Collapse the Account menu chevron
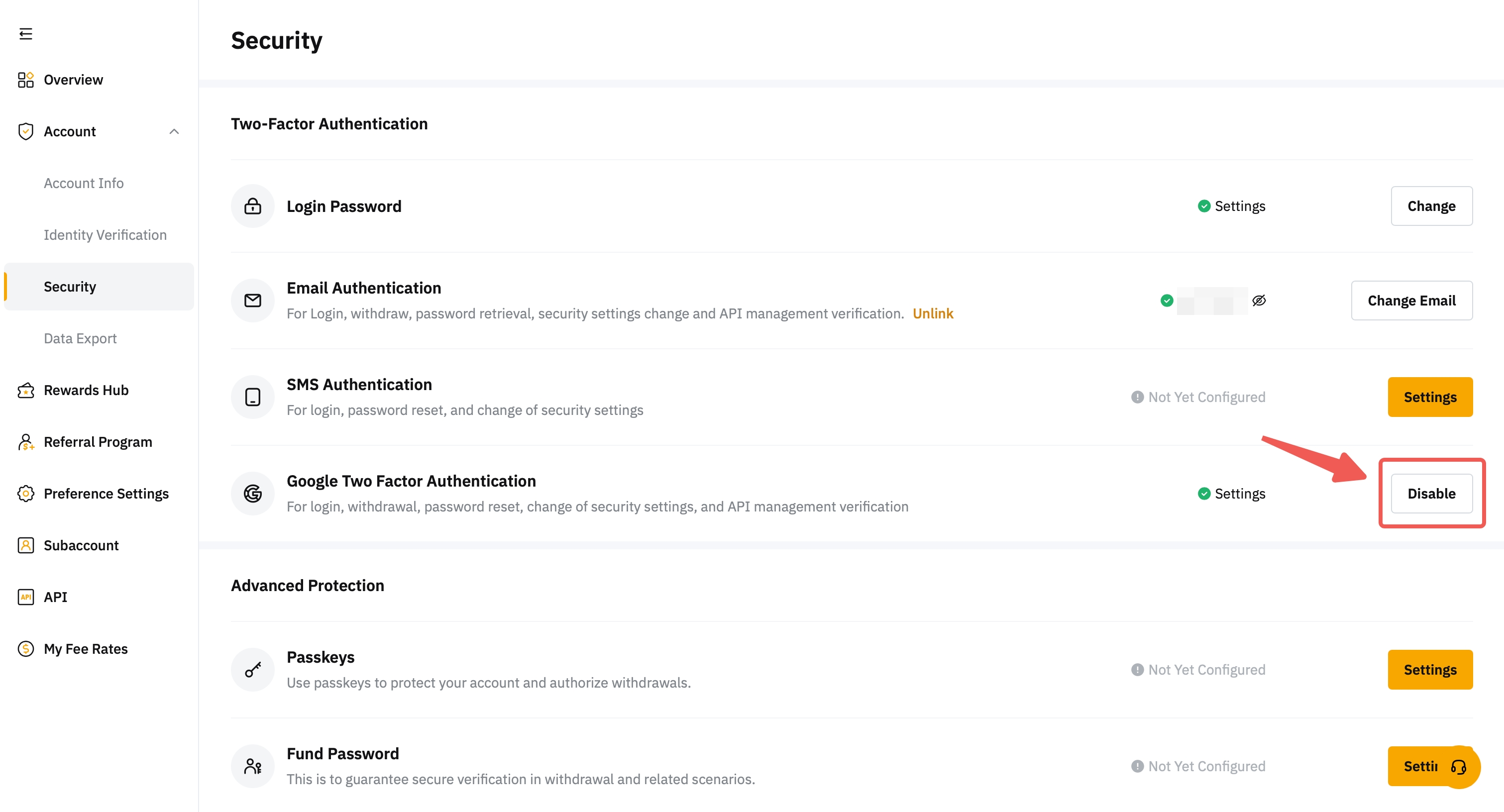 point(174,131)
